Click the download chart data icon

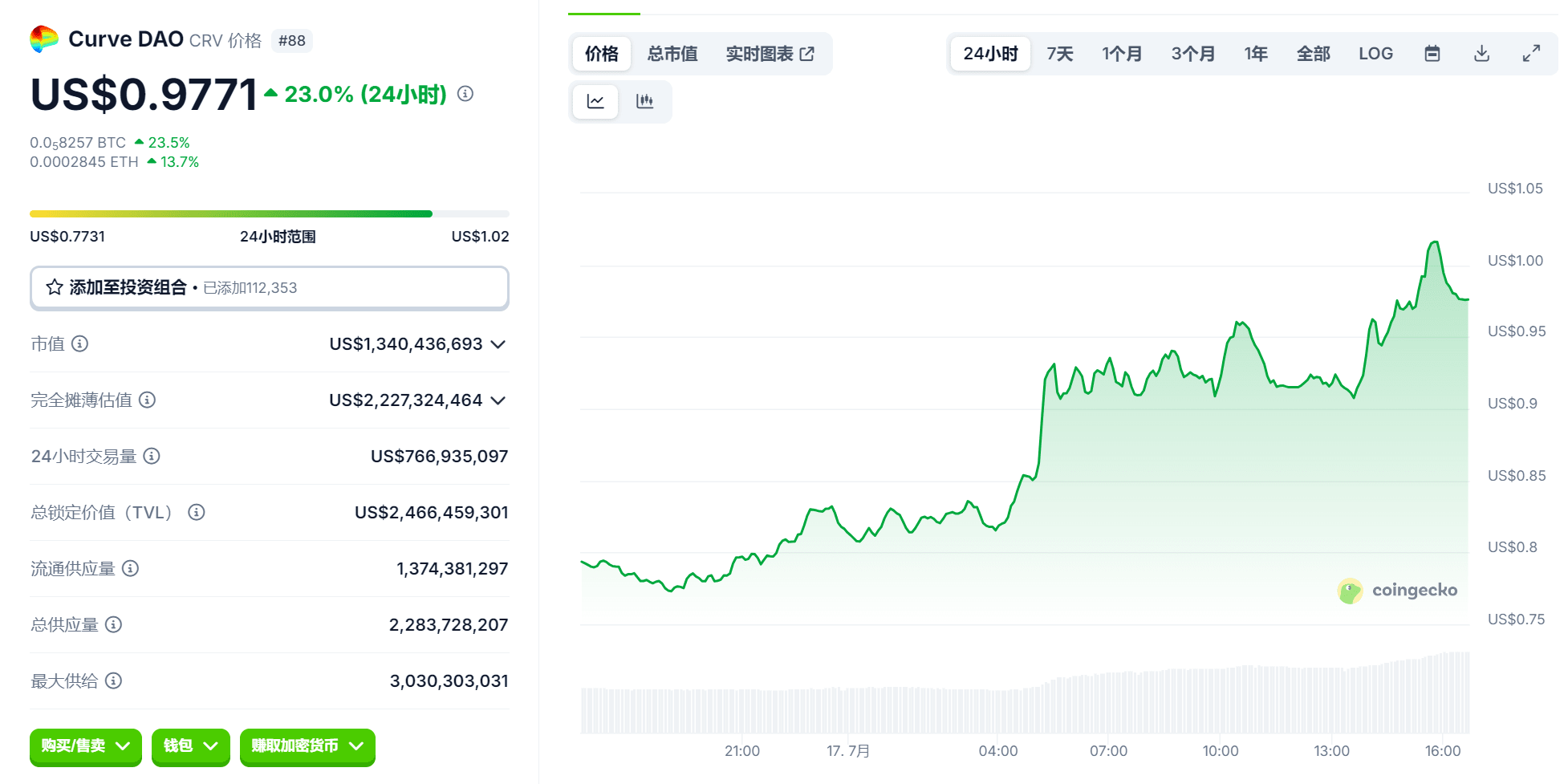coord(1482,54)
